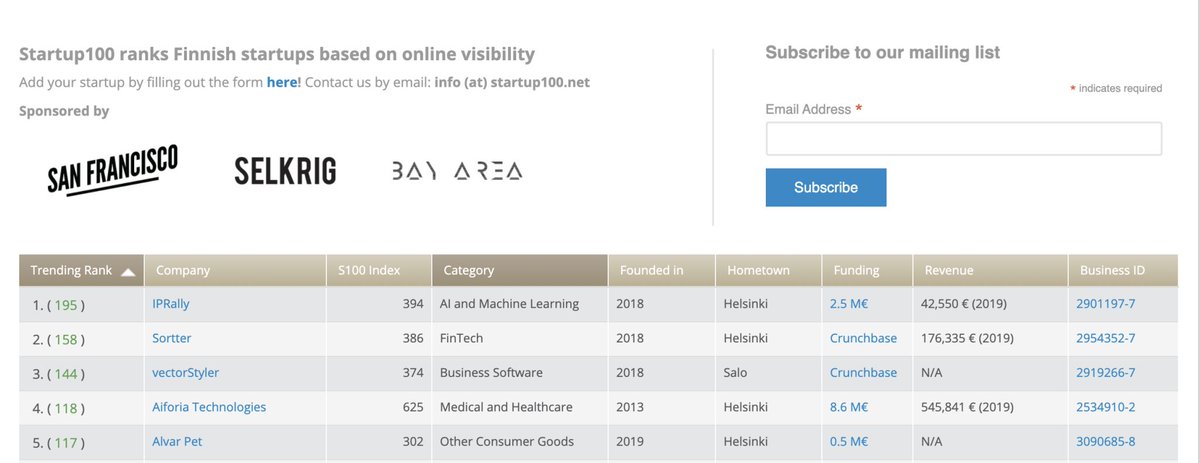1200x463 pixels.
Task: Click the San Francisco sponsor logo
Action: (112, 169)
